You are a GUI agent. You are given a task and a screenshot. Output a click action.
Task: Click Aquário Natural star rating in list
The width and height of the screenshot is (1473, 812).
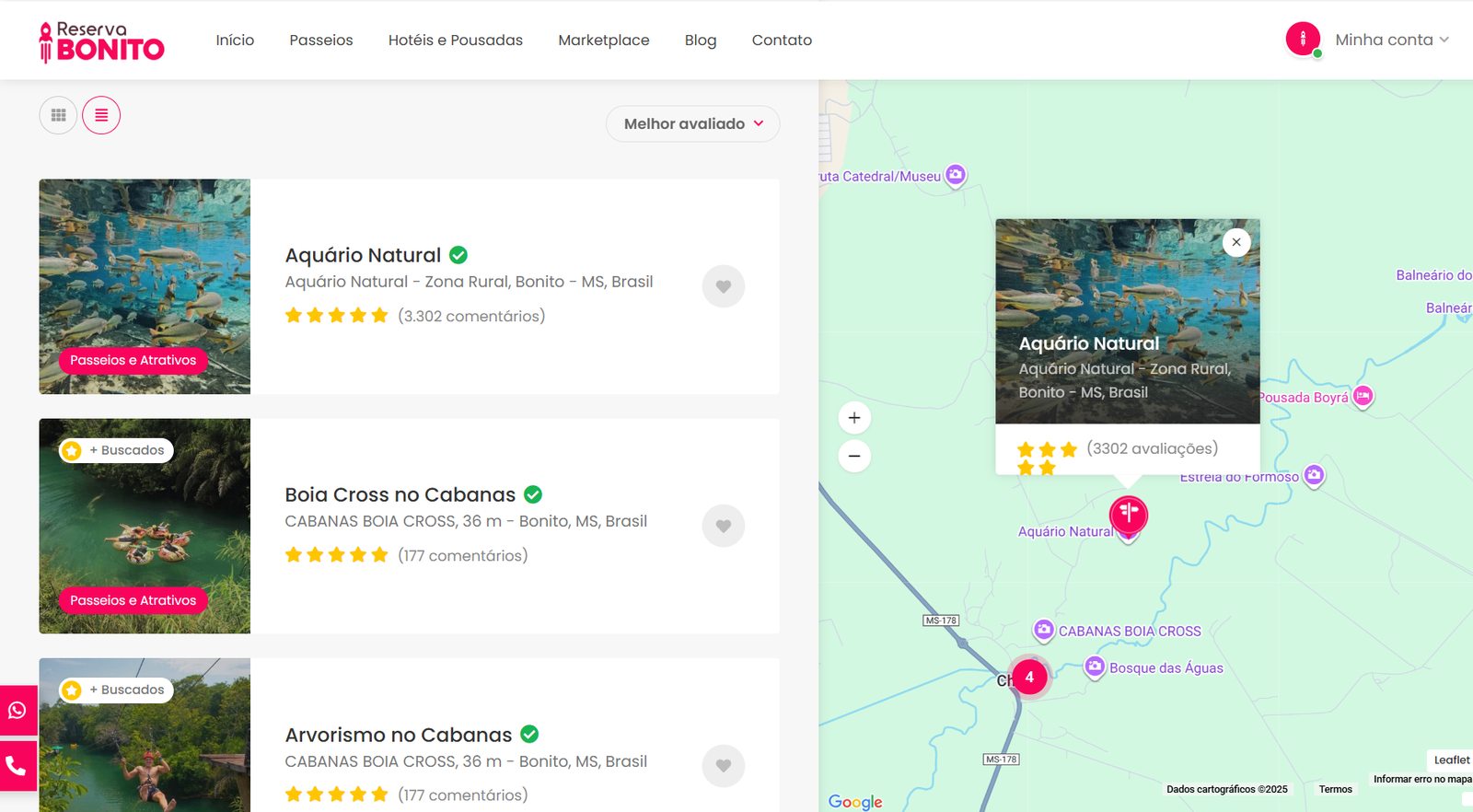pyautogui.click(x=337, y=316)
